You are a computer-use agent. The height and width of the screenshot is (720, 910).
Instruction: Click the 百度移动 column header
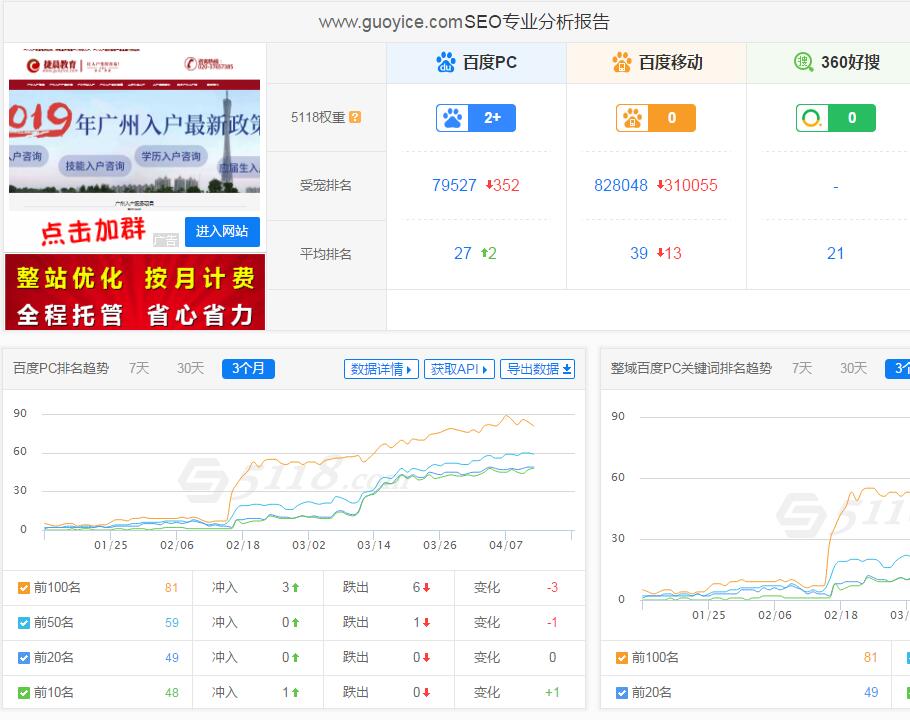coord(656,63)
